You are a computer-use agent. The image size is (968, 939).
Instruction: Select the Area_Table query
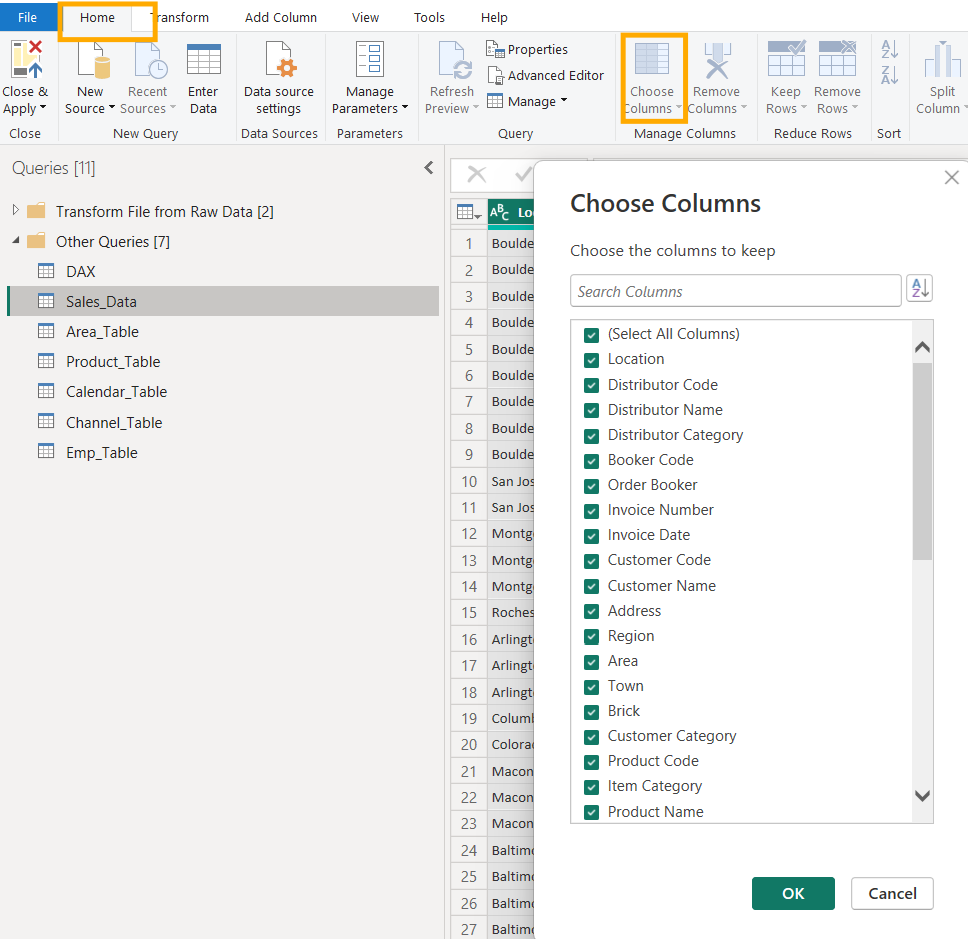coord(102,332)
